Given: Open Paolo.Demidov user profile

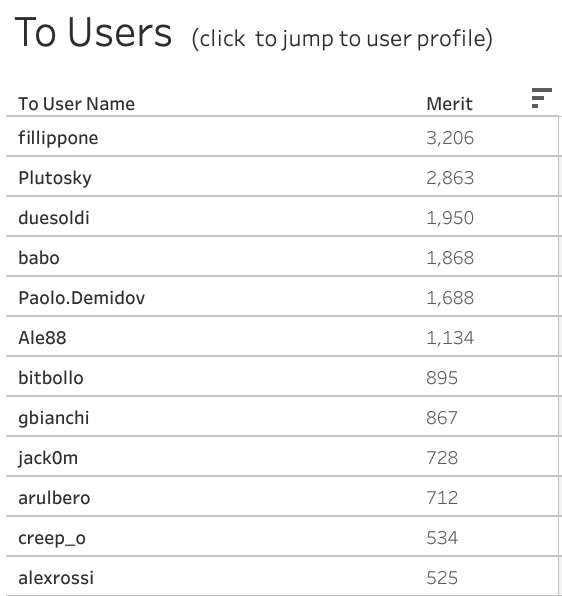Looking at the screenshot, I should tap(82, 298).
